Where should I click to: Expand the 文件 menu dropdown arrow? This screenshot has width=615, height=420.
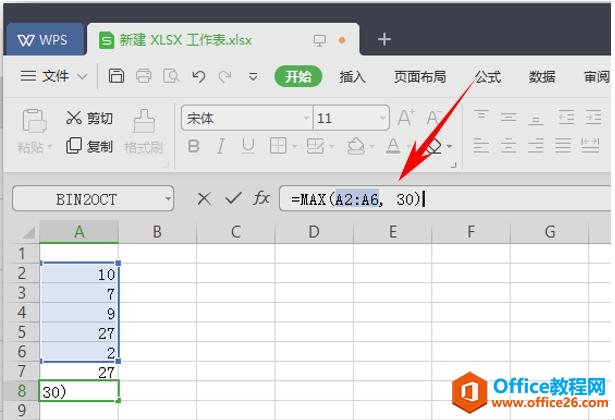[x=82, y=76]
